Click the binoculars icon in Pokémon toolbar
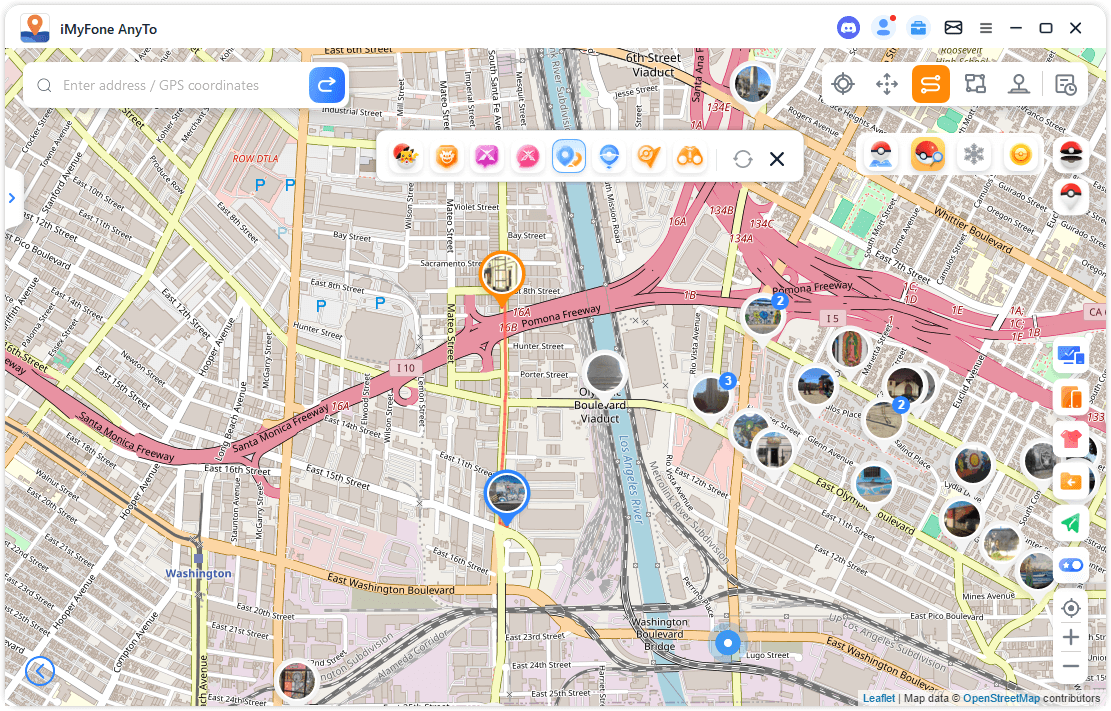The image size is (1111, 711). click(x=690, y=157)
